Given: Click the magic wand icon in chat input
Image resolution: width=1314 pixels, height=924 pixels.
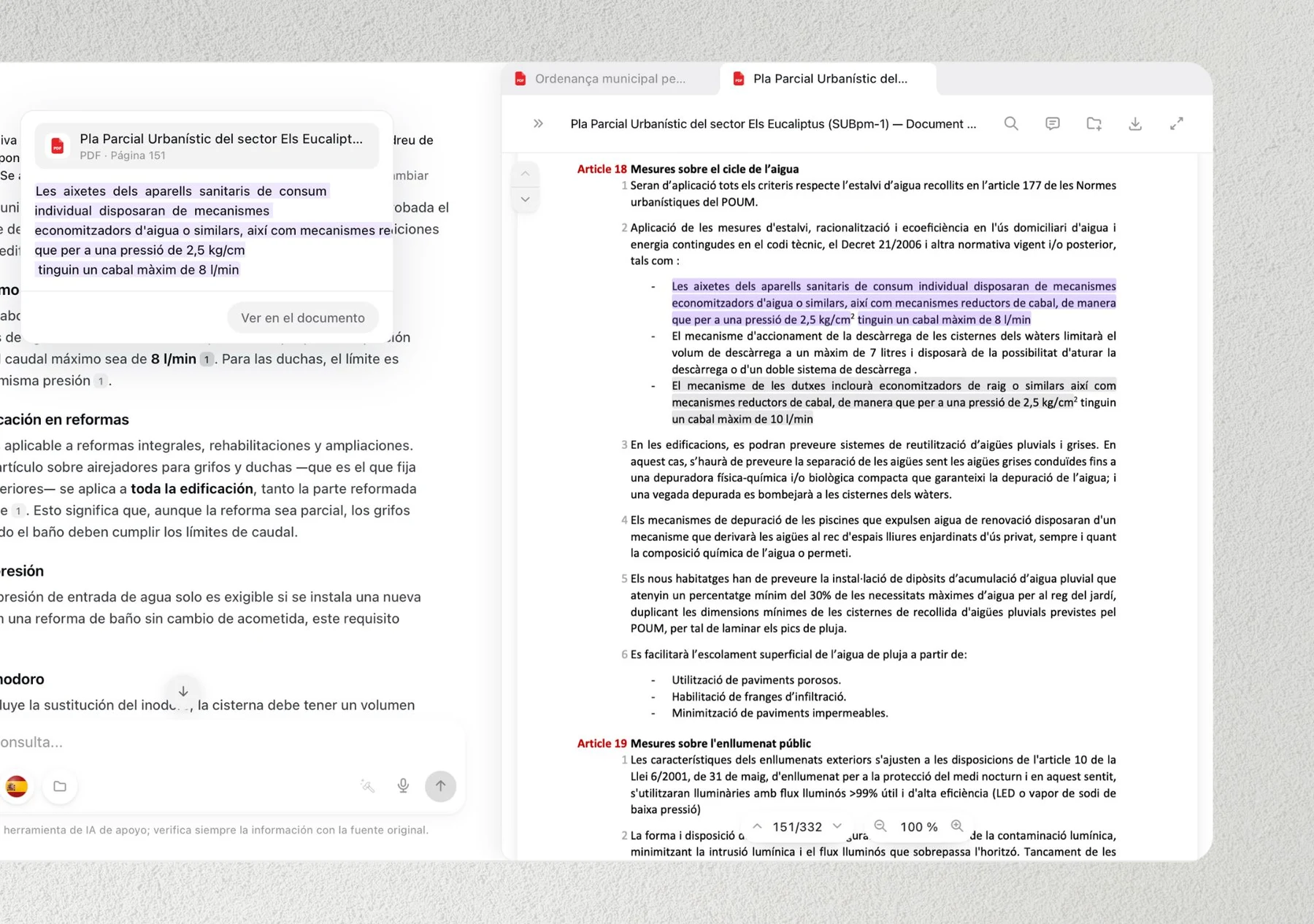Looking at the screenshot, I should point(368,786).
